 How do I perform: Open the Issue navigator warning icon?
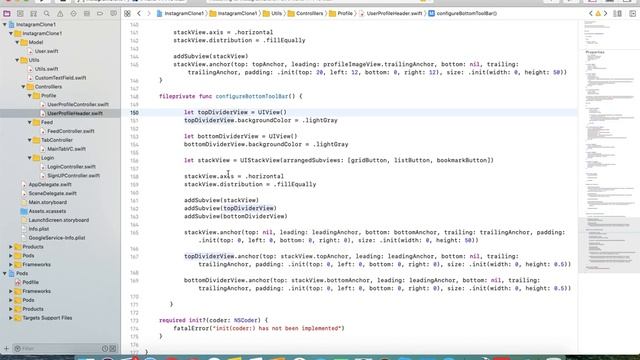tap(60, 13)
